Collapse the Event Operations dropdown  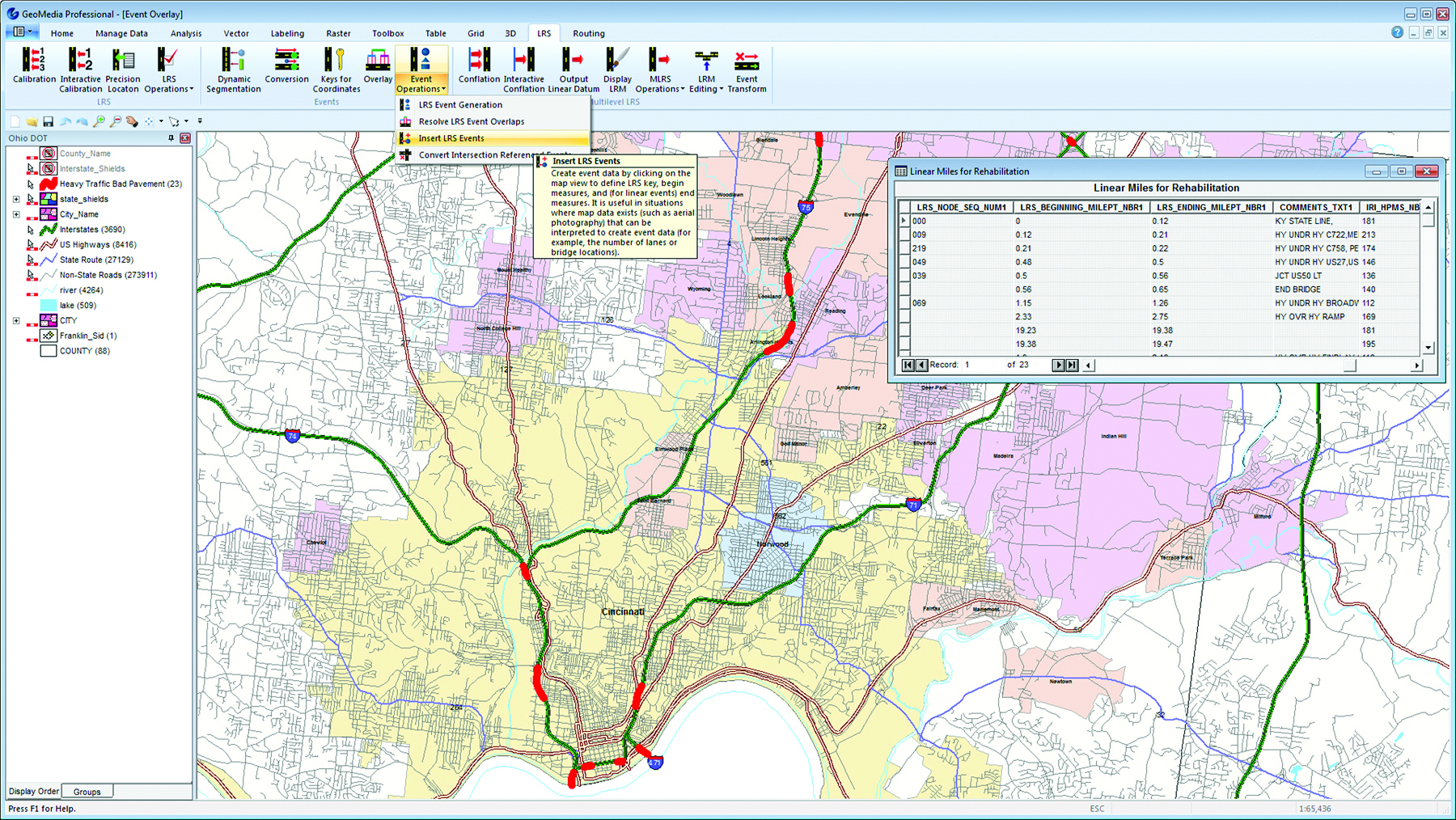(x=421, y=70)
